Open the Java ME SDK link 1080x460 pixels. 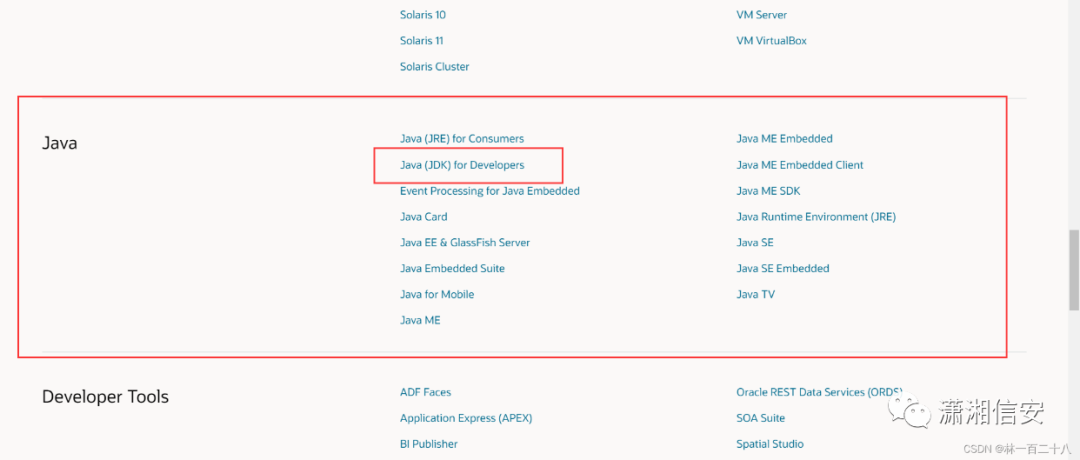pyautogui.click(x=768, y=191)
